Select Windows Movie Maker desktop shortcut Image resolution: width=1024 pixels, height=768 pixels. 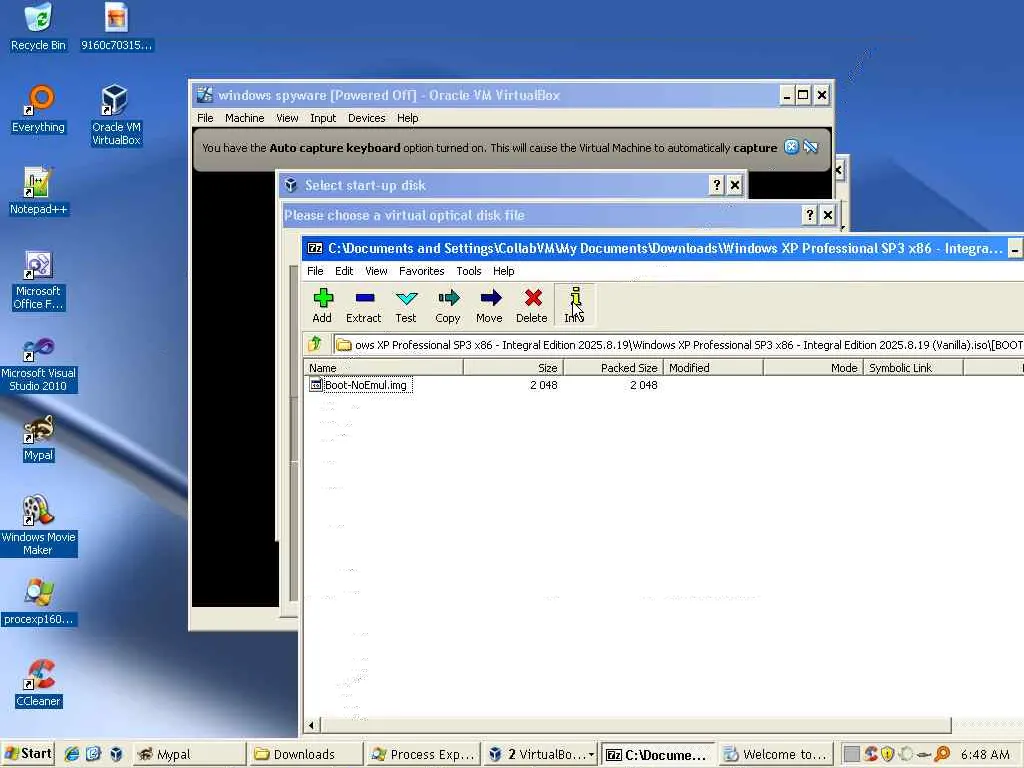pyautogui.click(x=38, y=526)
